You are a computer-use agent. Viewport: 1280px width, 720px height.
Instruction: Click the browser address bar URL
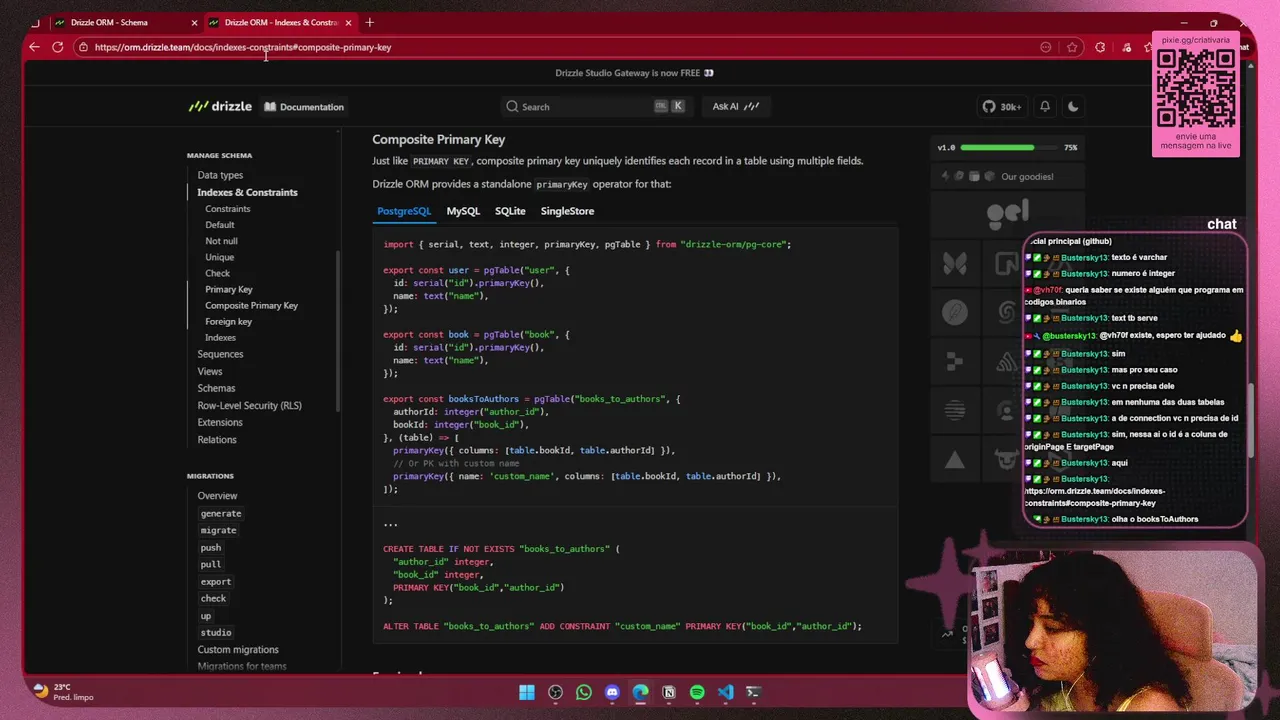pyautogui.click(x=243, y=47)
